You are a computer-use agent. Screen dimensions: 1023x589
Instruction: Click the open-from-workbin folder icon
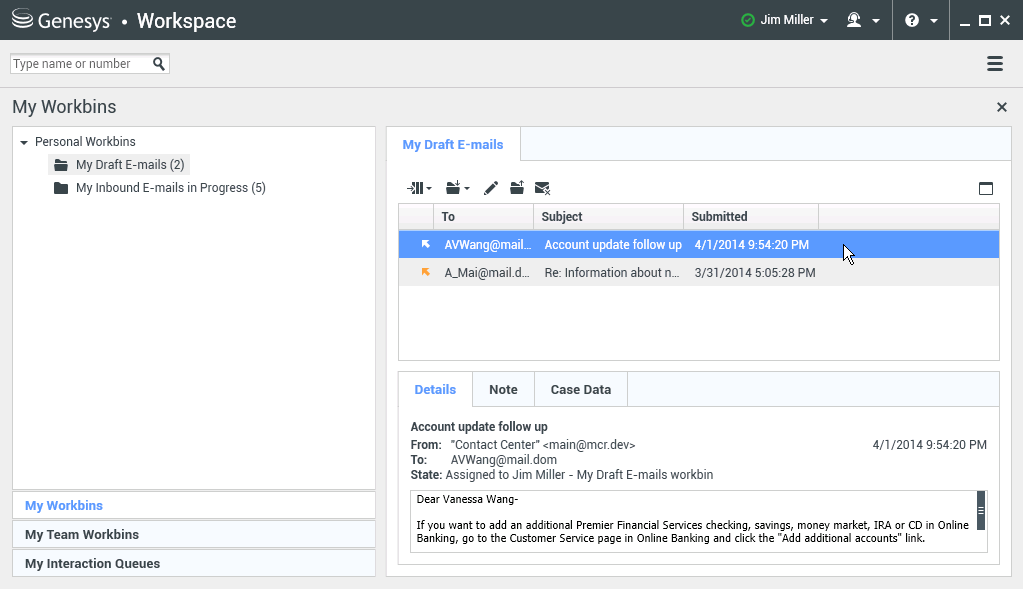click(517, 188)
